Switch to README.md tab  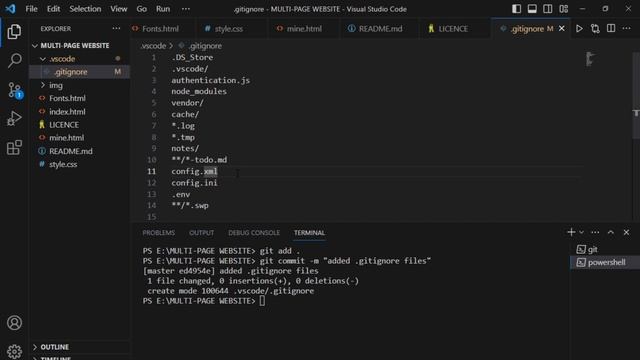380,29
